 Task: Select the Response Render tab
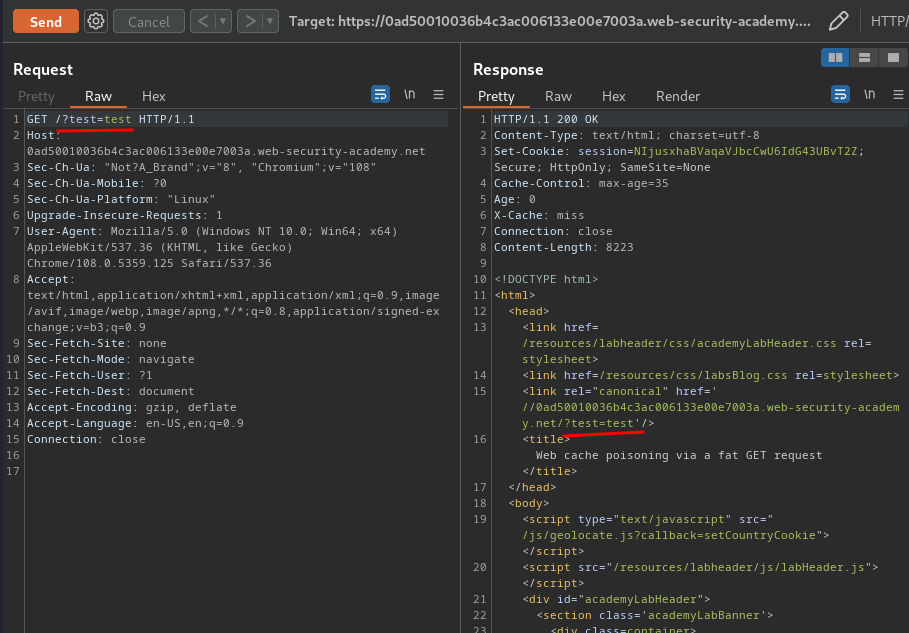pyautogui.click(x=678, y=96)
